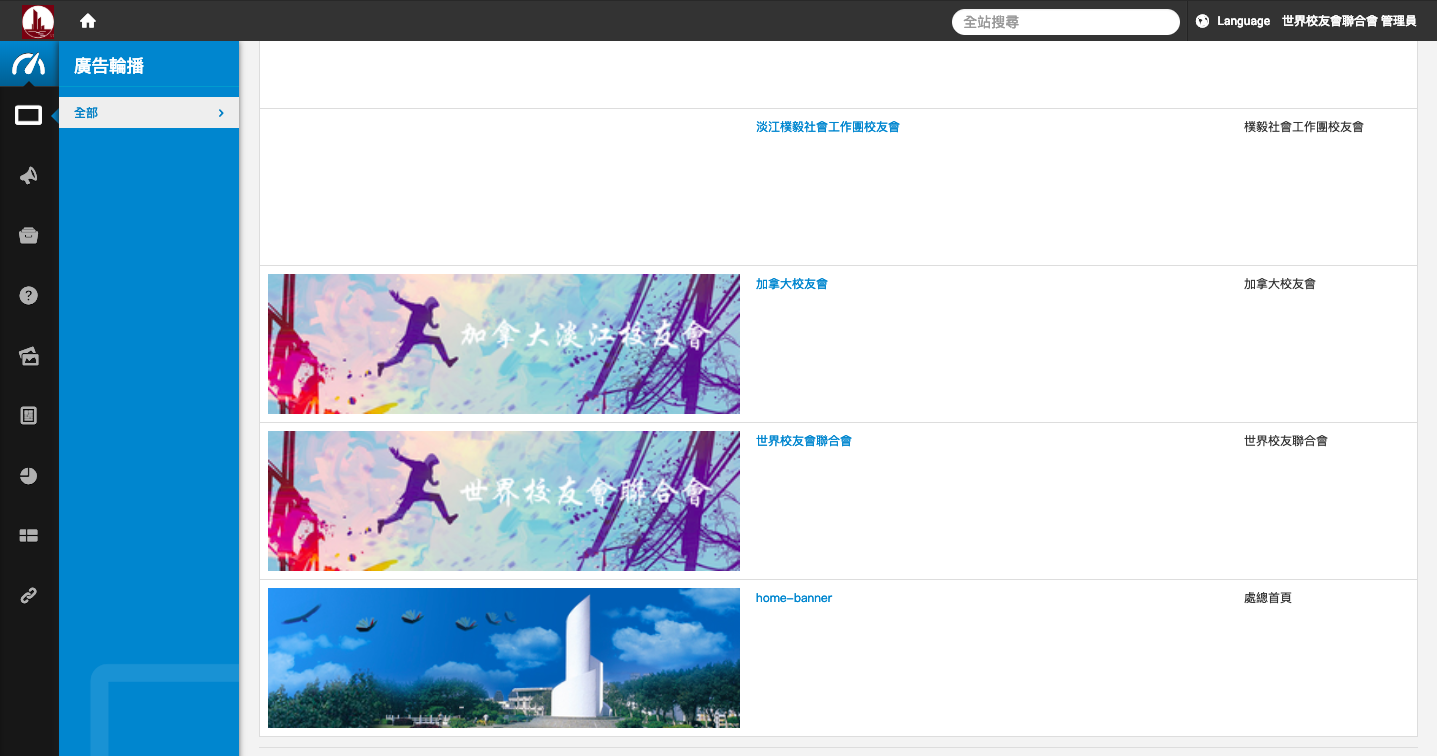1437x756 pixels.
Task: Click the 廣告輪播 panel heading
Action: [x=109, y=66]
